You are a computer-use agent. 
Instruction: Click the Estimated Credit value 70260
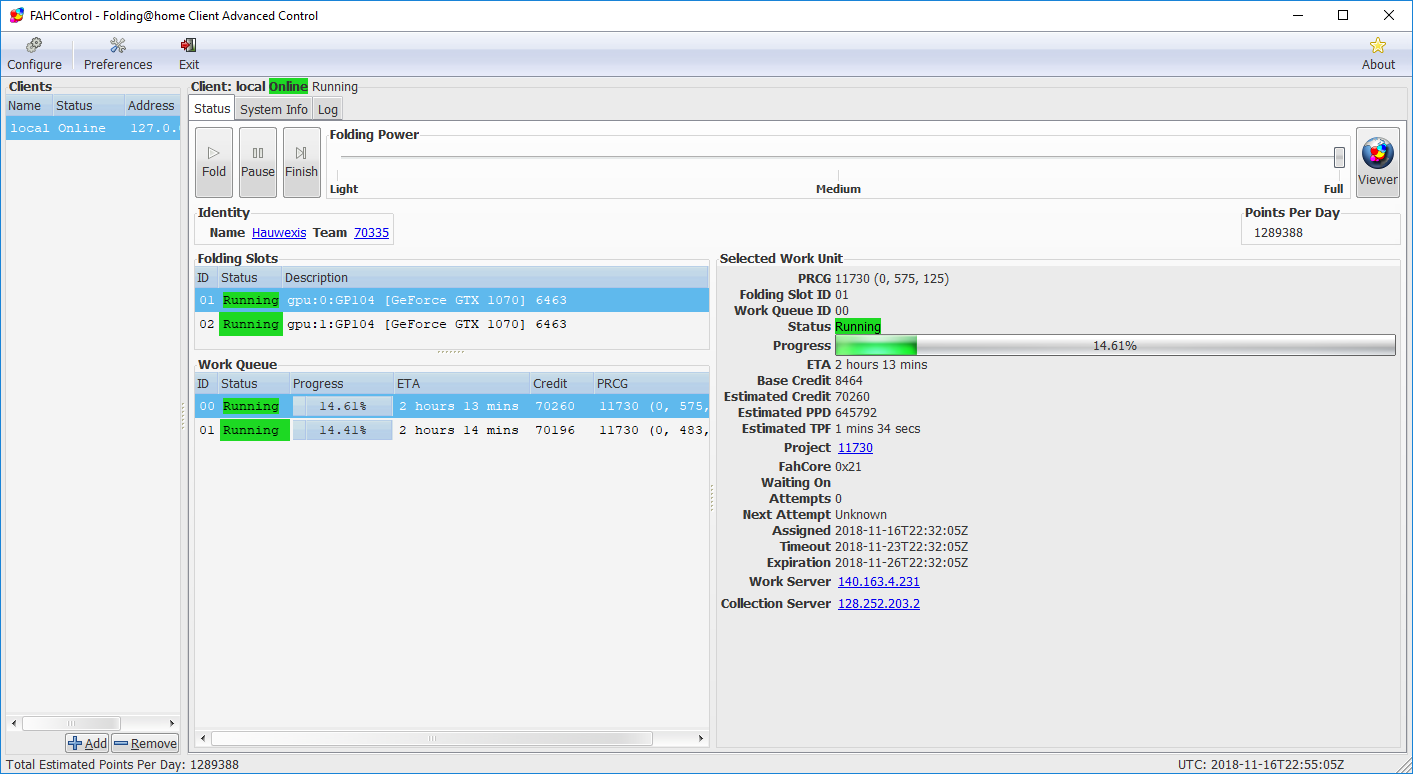click(852, 396)
